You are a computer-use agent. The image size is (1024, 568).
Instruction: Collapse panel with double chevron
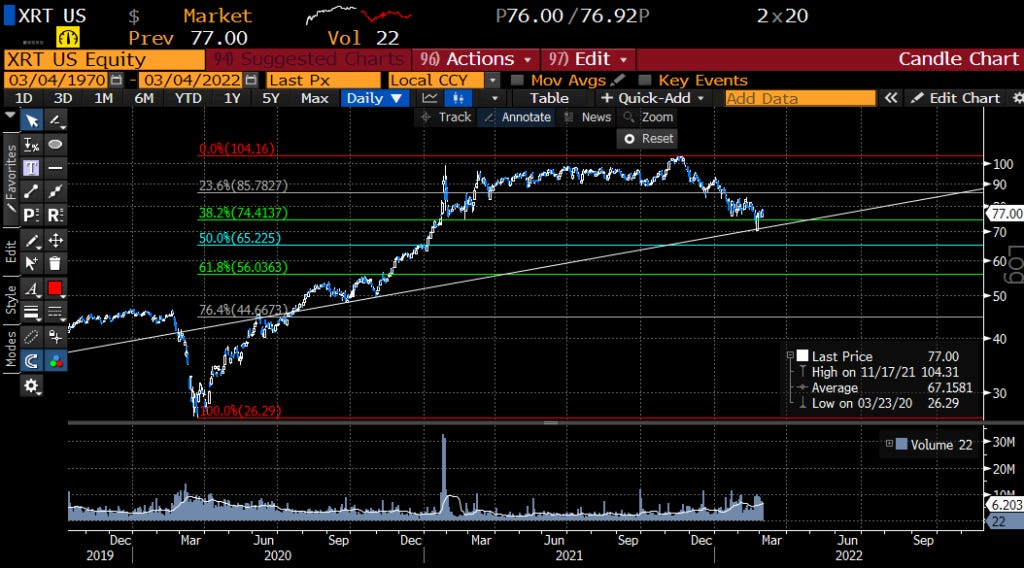click(x=891, y=98)
